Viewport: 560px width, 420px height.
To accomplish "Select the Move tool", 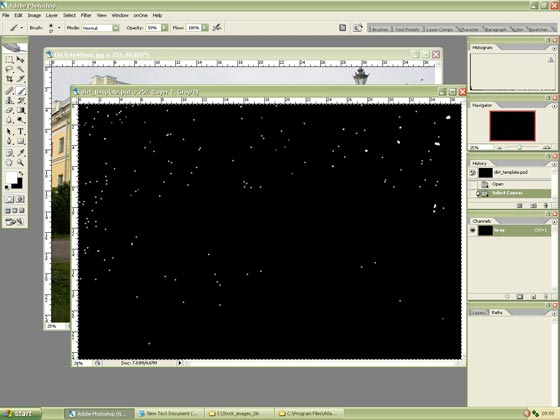I will (20, 60).
